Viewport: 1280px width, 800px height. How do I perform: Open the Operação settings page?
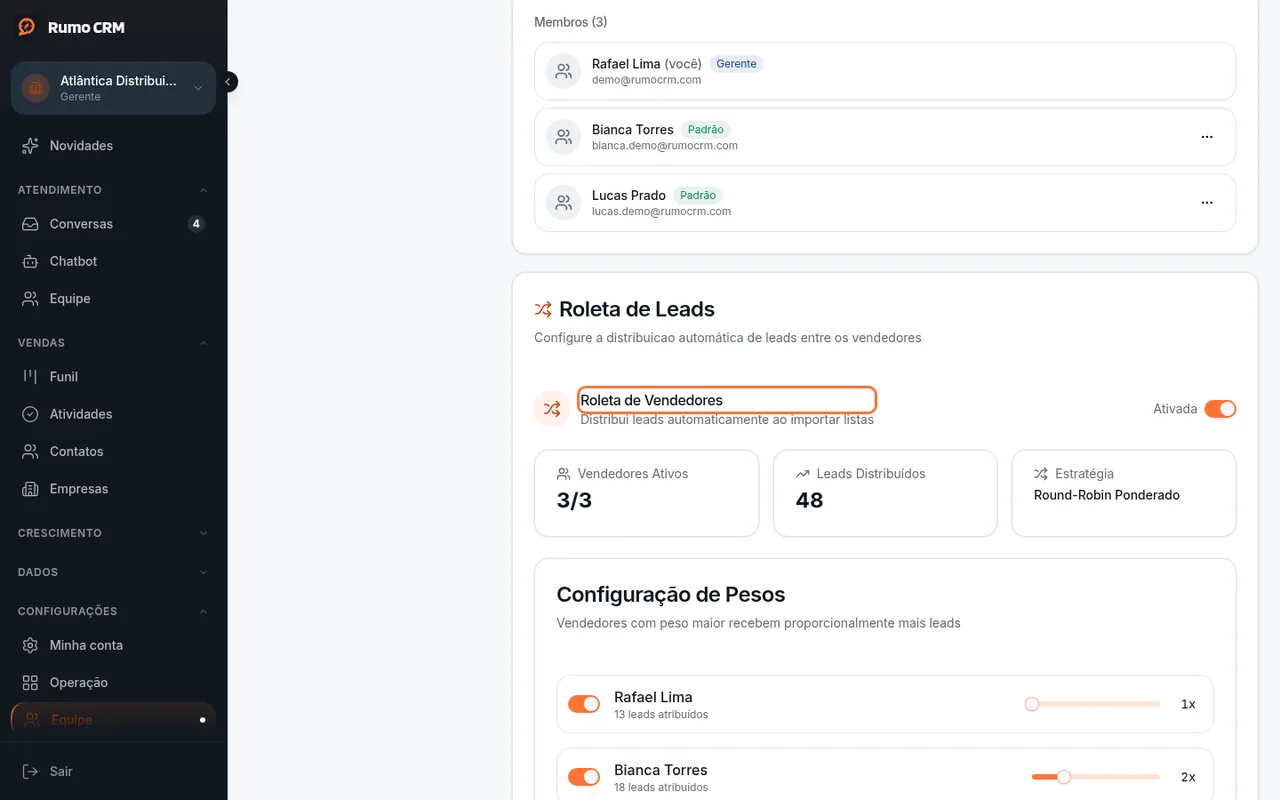coord(113,683)
